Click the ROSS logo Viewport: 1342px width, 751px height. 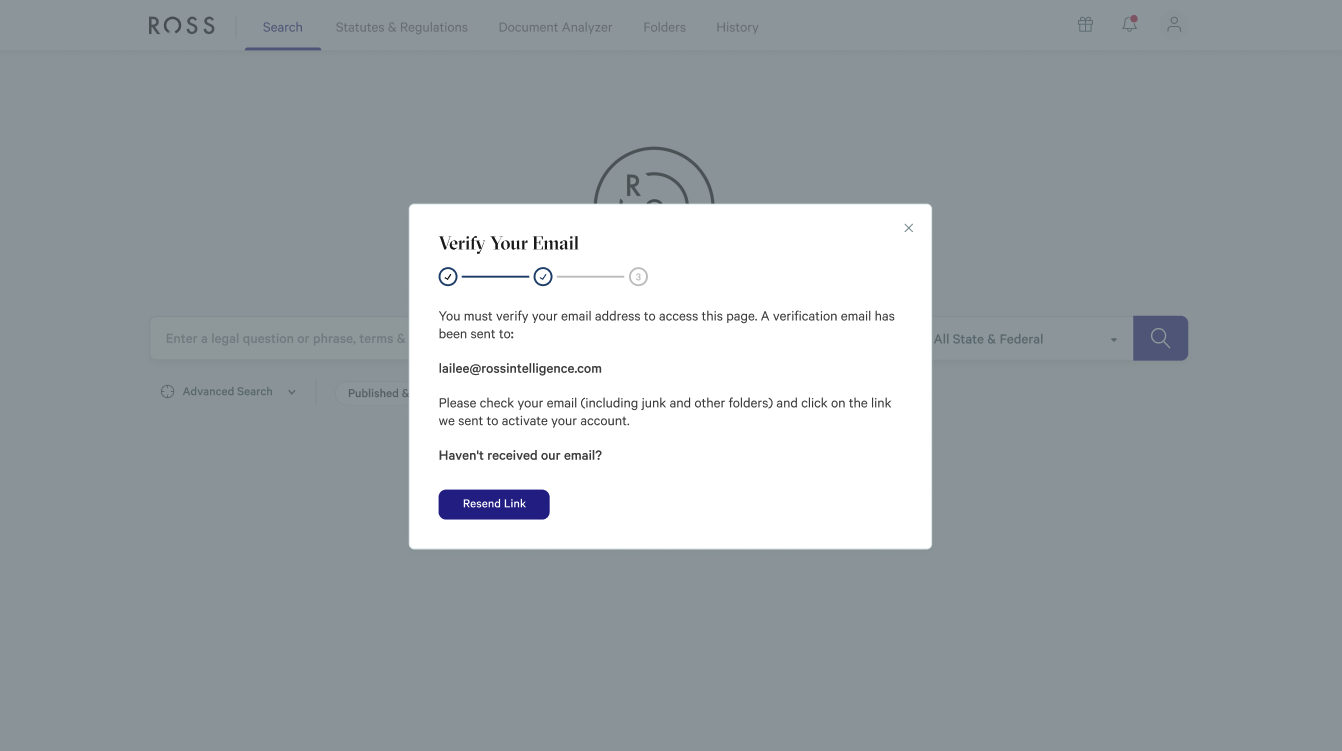[181, 26]
